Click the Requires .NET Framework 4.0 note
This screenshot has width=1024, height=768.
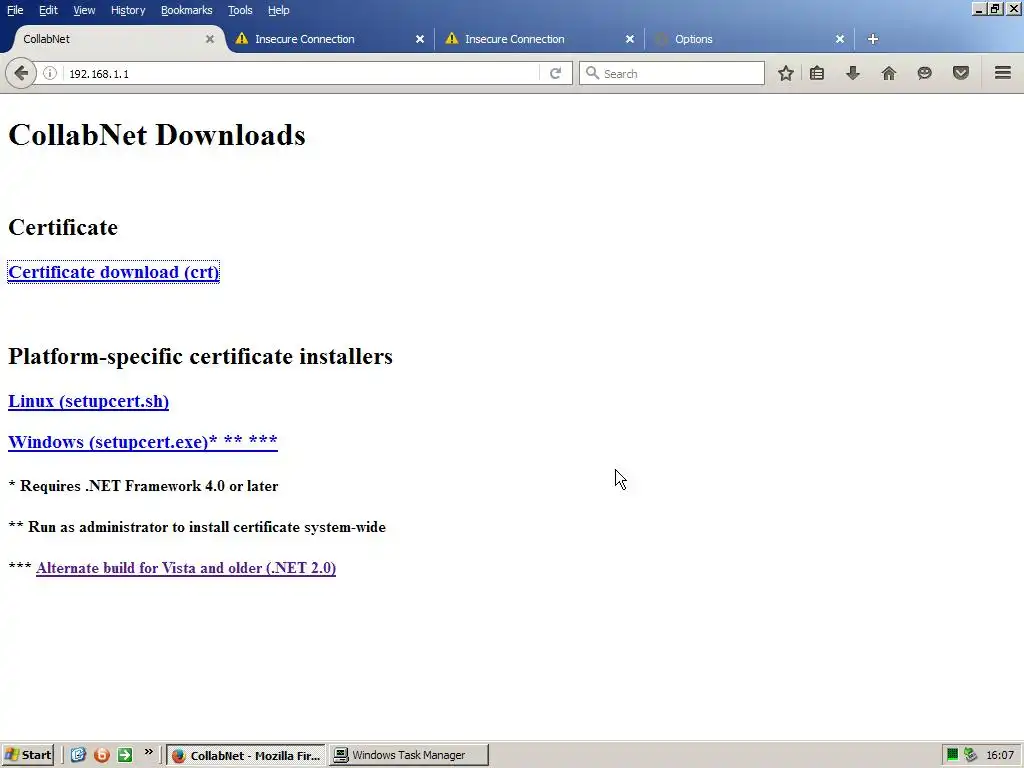coord(143,486)
